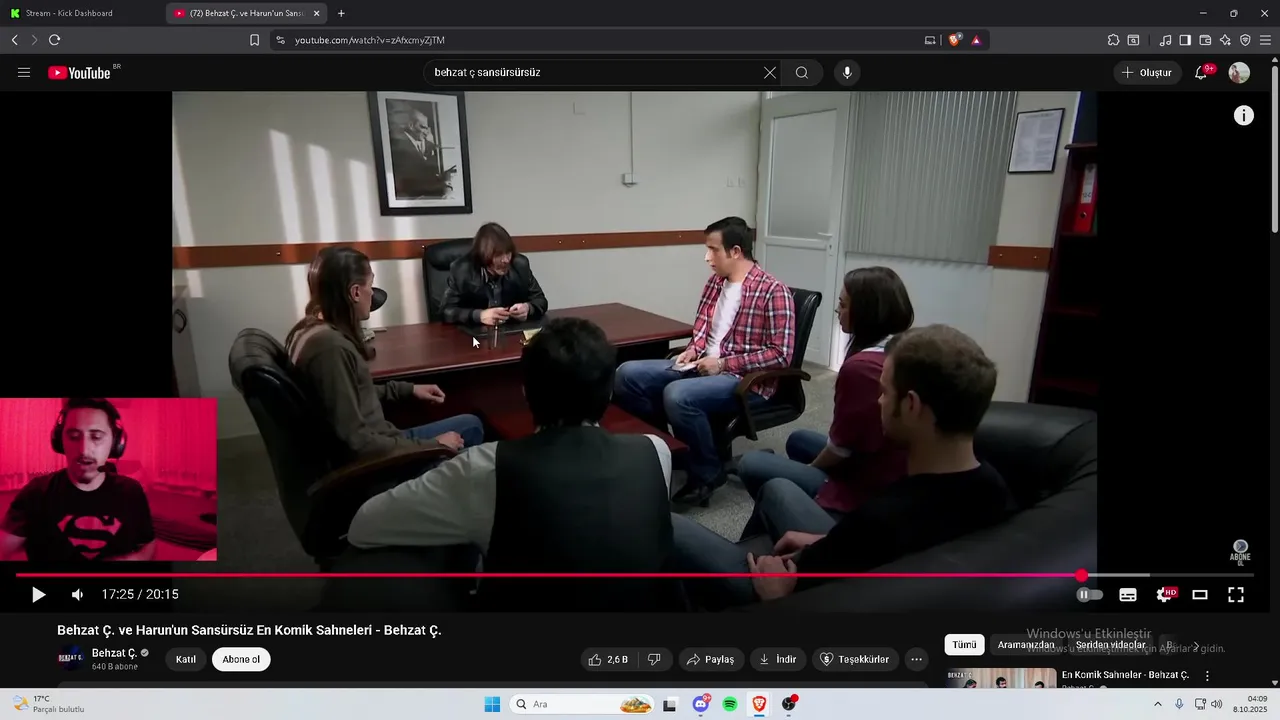The width and height of the screenshot is (1280, 720).
Task: Click the İndir download button
Action: [x=778, y=660]
